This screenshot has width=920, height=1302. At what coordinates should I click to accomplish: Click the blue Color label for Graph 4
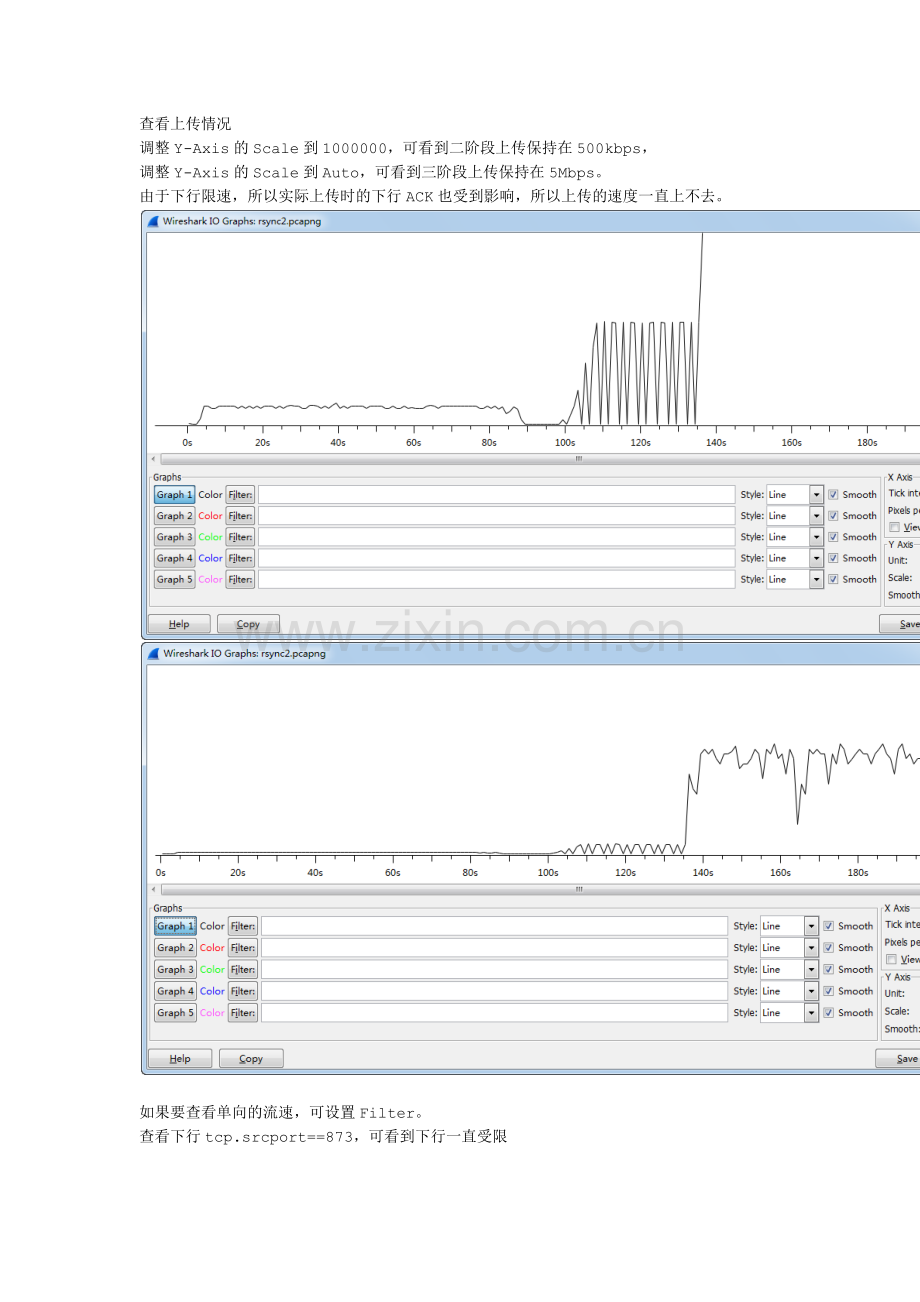210,558
